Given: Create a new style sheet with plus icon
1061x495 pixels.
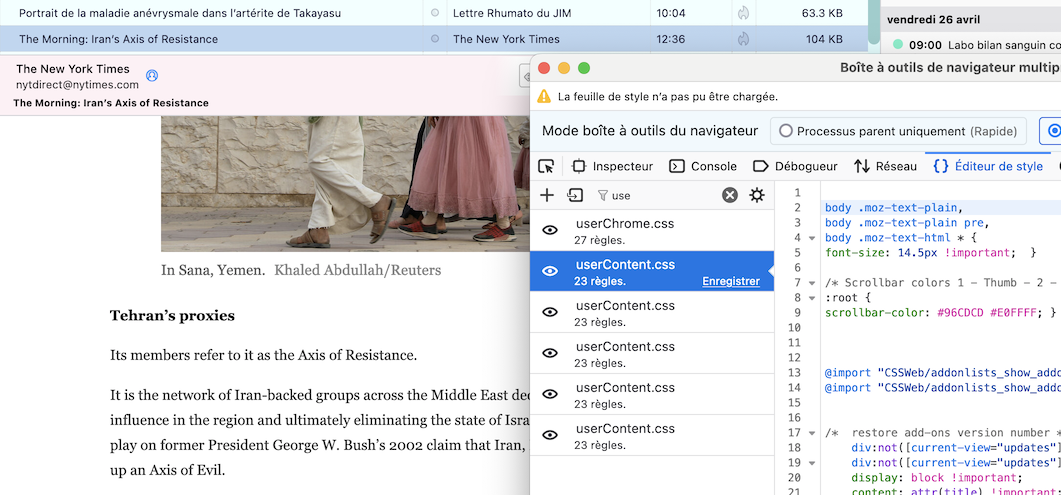Looking at the screenshot, I should pyautogui.click(x=547, y=195).
